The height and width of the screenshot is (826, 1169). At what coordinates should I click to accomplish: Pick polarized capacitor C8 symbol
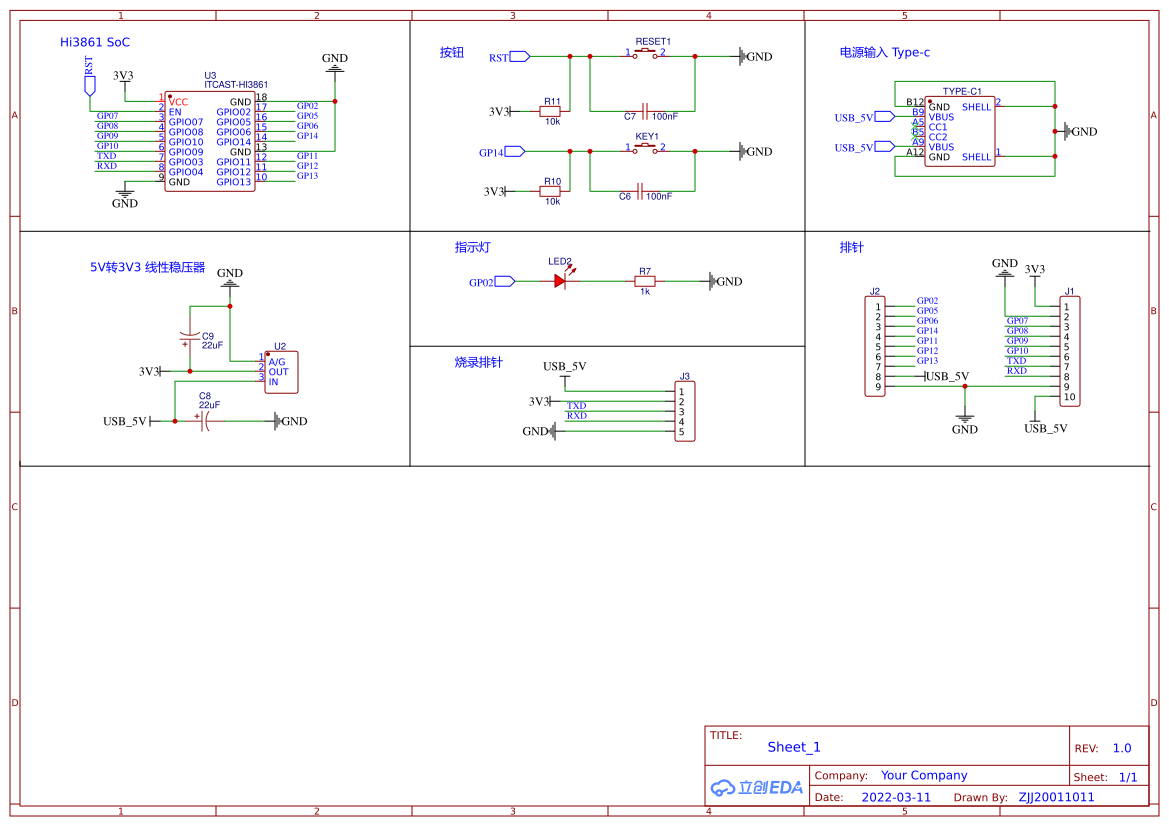(x=204, y=421)
